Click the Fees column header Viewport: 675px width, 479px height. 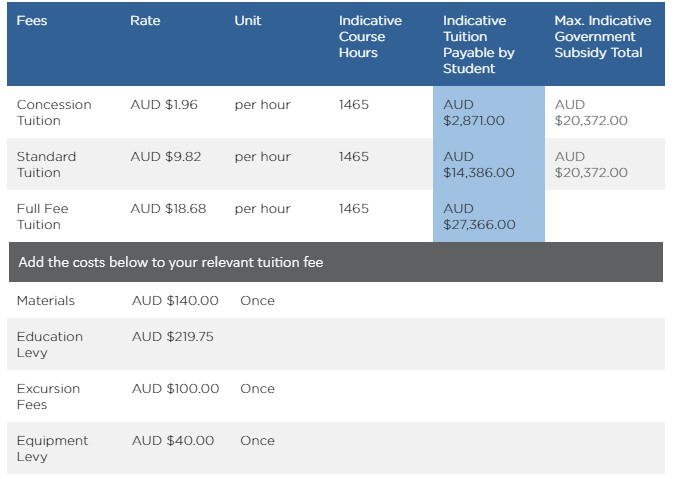click(32, 21)
